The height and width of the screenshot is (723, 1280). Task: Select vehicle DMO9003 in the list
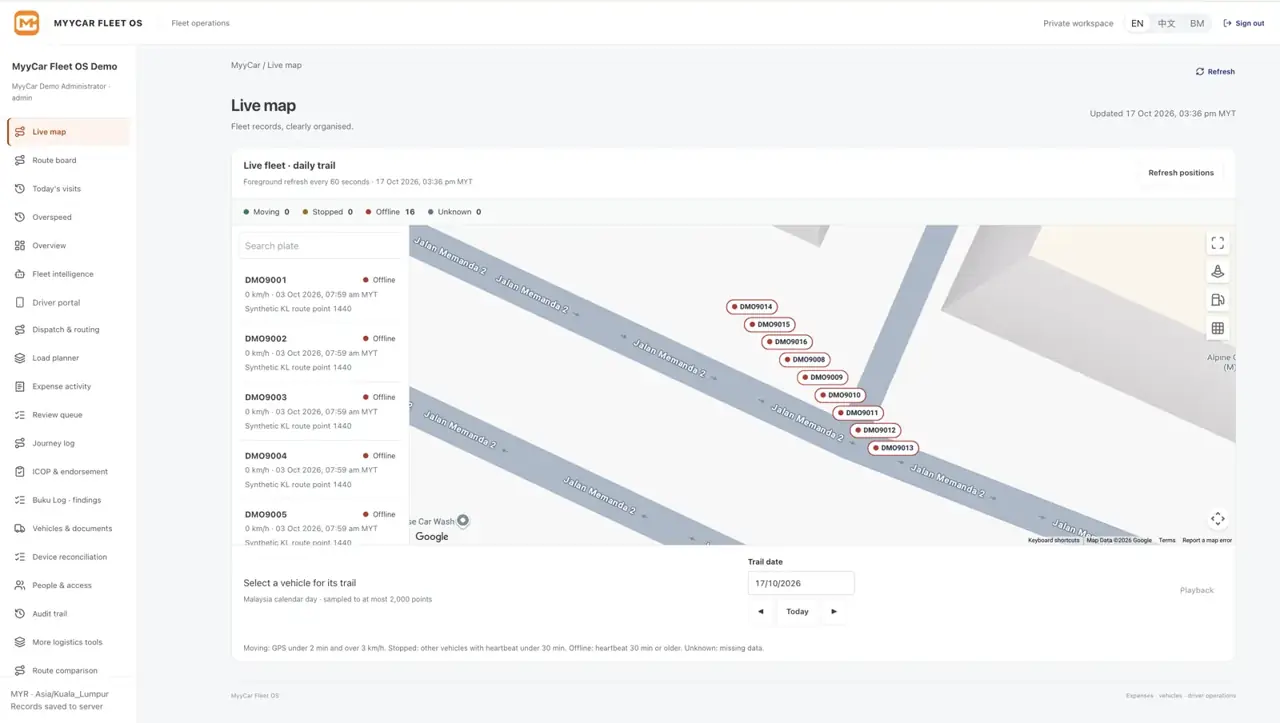point(320,411)
